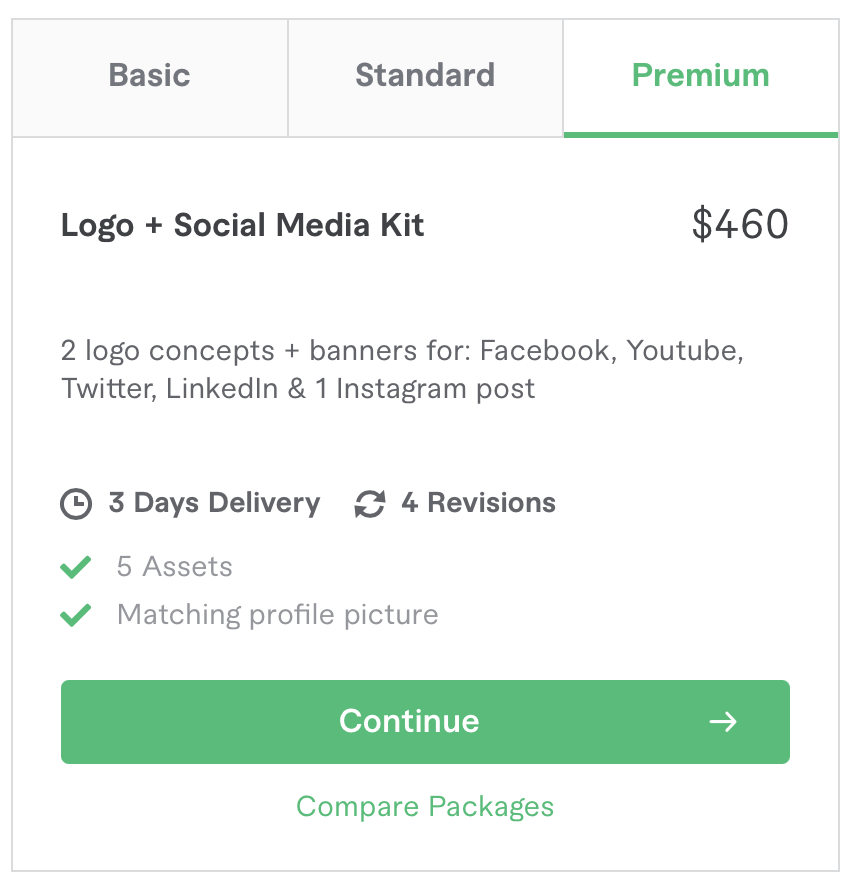
Task: Switch to the Basic package tab
Action: pyautogui.click(x=150, y=76)
